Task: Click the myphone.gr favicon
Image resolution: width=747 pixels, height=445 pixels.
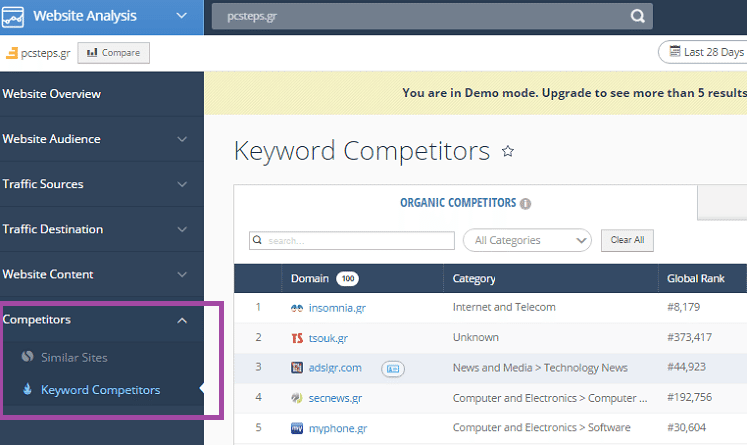Action: pyautogui.click(x=297, y=428)
